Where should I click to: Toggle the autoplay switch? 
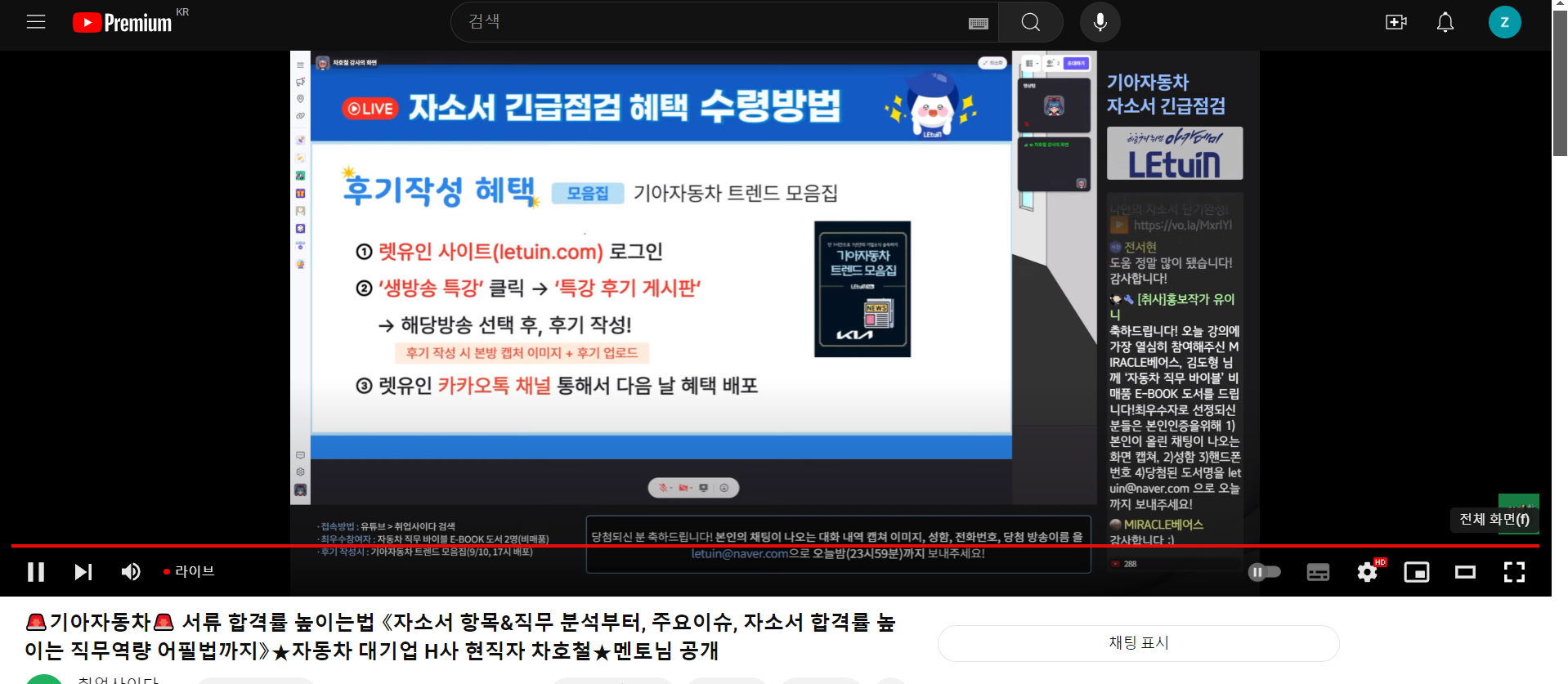[1264, 572]
